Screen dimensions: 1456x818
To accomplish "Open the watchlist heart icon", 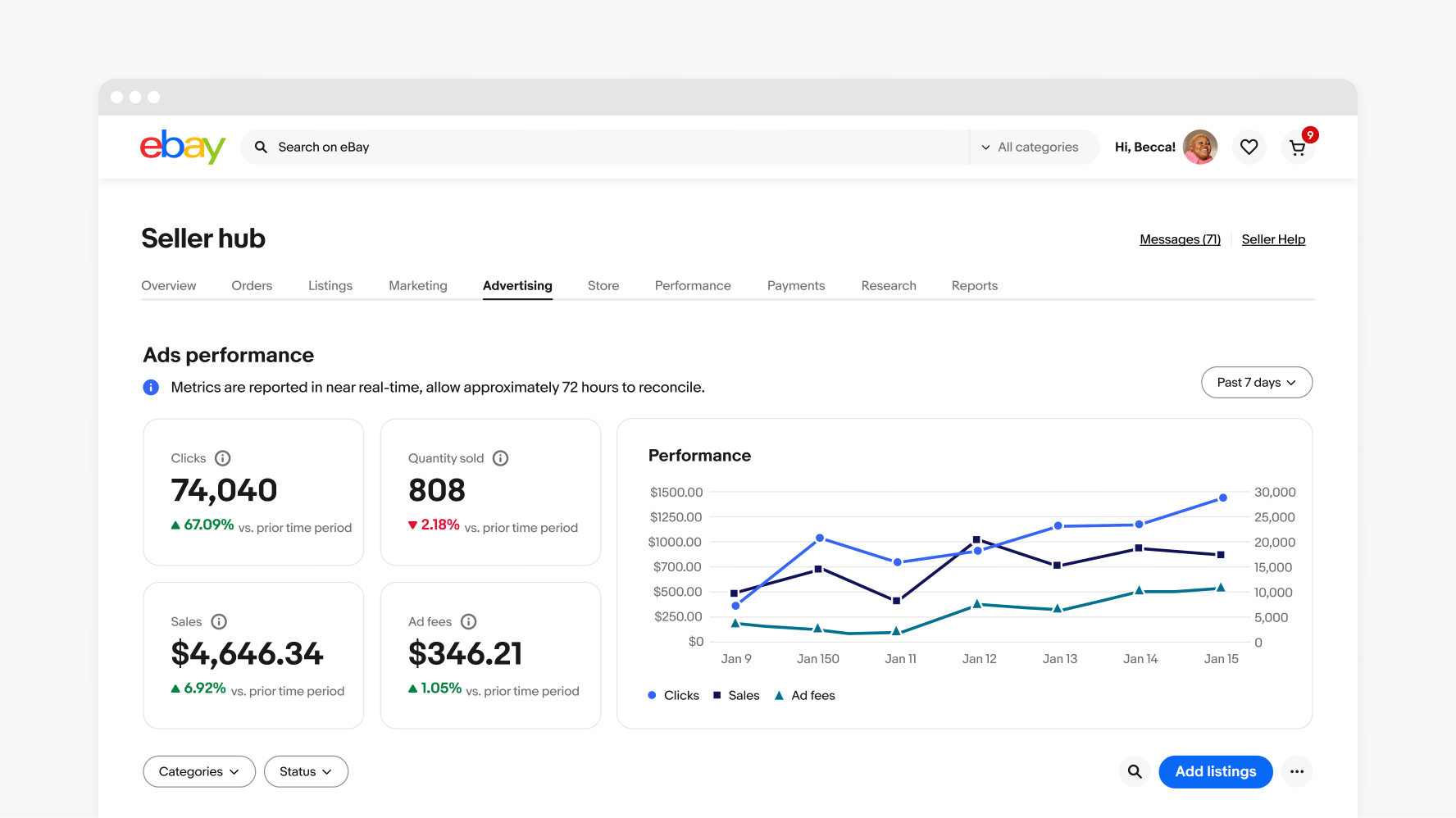I will pyautogui.click(x=1249, y=147).
